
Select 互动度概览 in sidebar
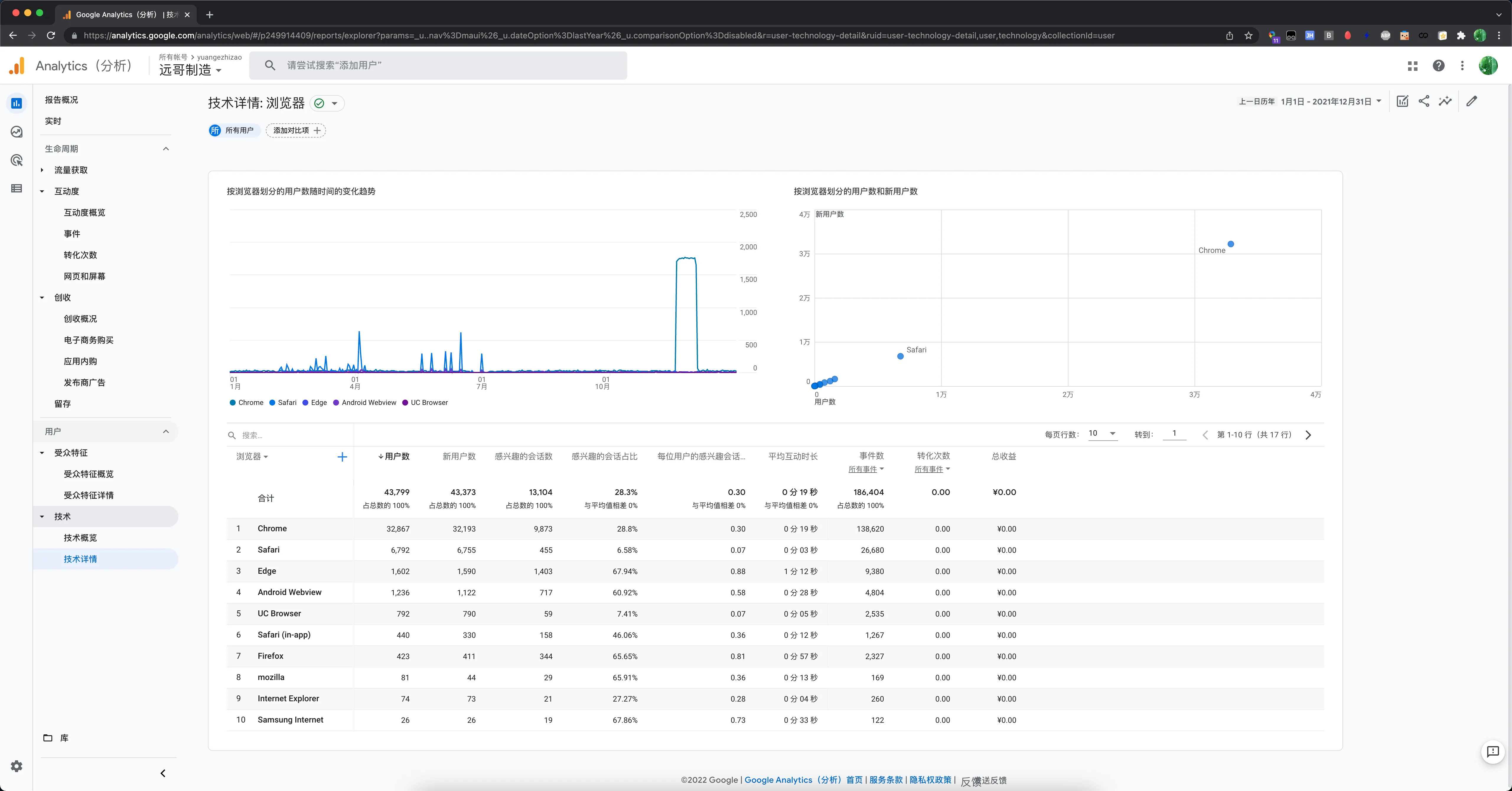point(84,213)
